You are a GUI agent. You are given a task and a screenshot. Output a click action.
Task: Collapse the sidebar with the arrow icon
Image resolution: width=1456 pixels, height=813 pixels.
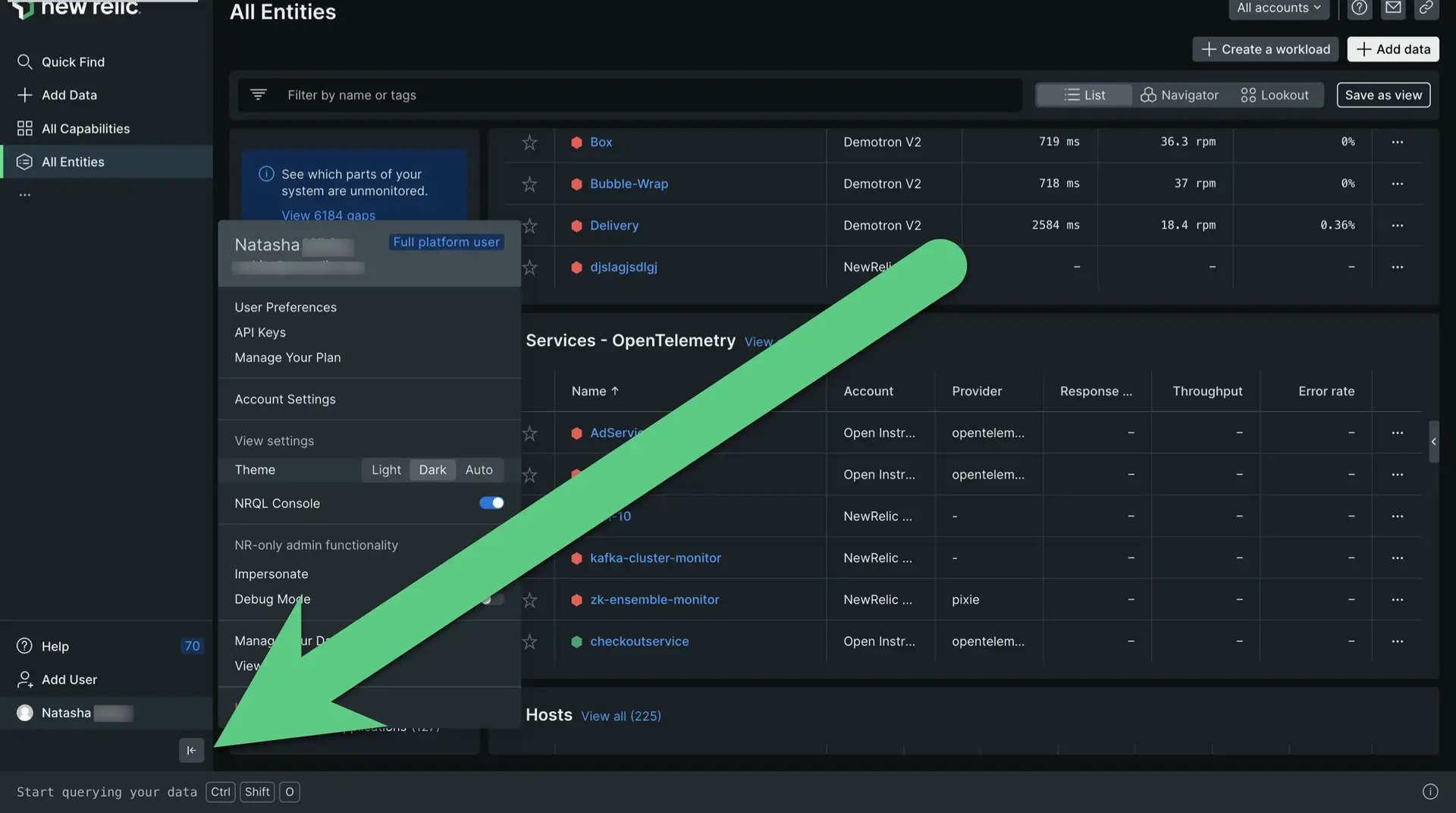coord(191,750)
